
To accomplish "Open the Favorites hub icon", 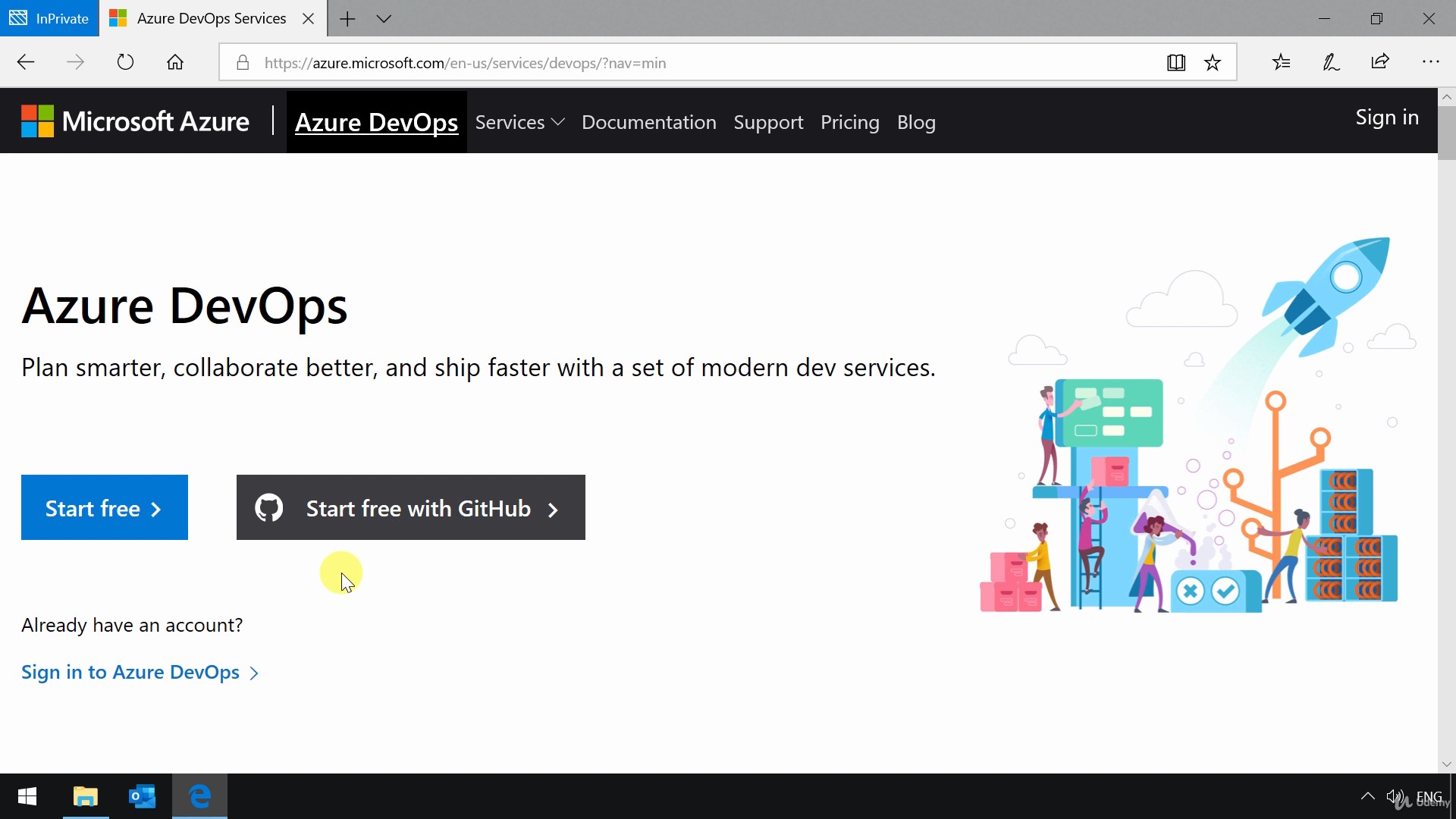I will pyautogui.click(x=1282, y=62).
